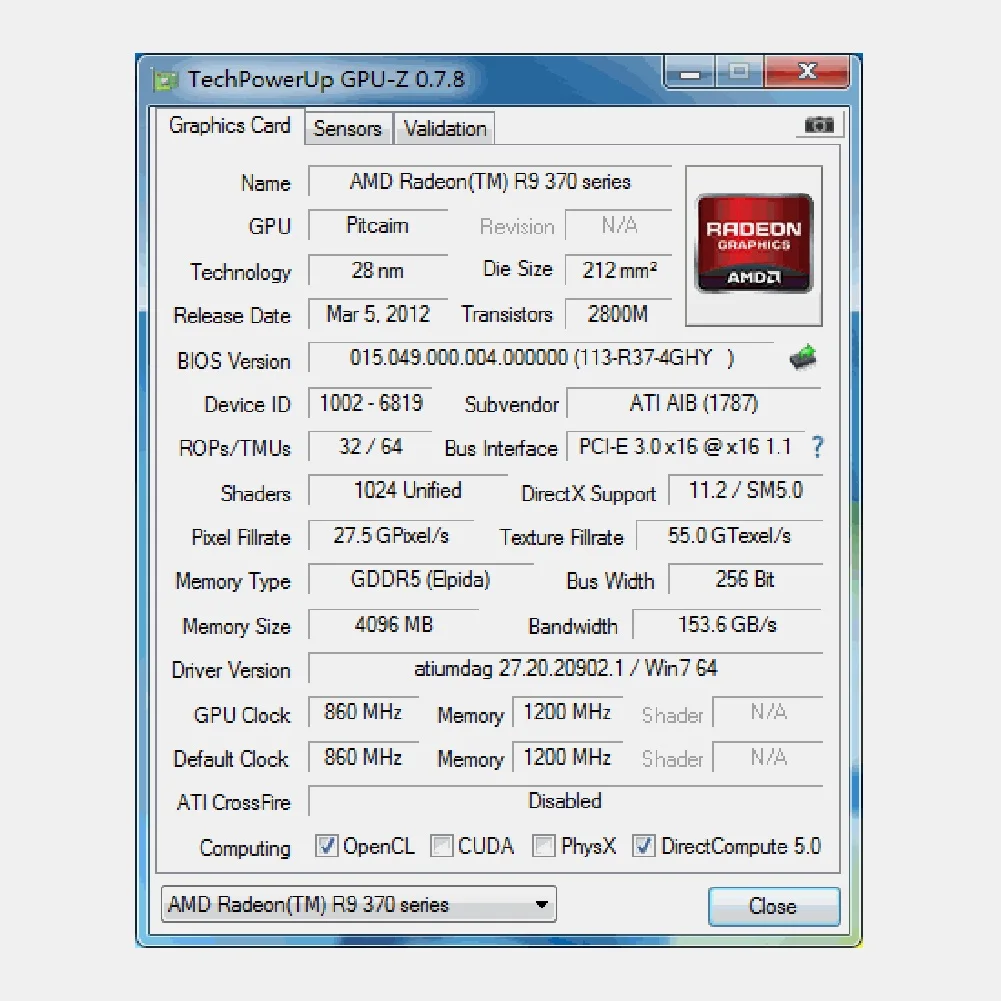Switch to the Validation tab

coord(445,128)
